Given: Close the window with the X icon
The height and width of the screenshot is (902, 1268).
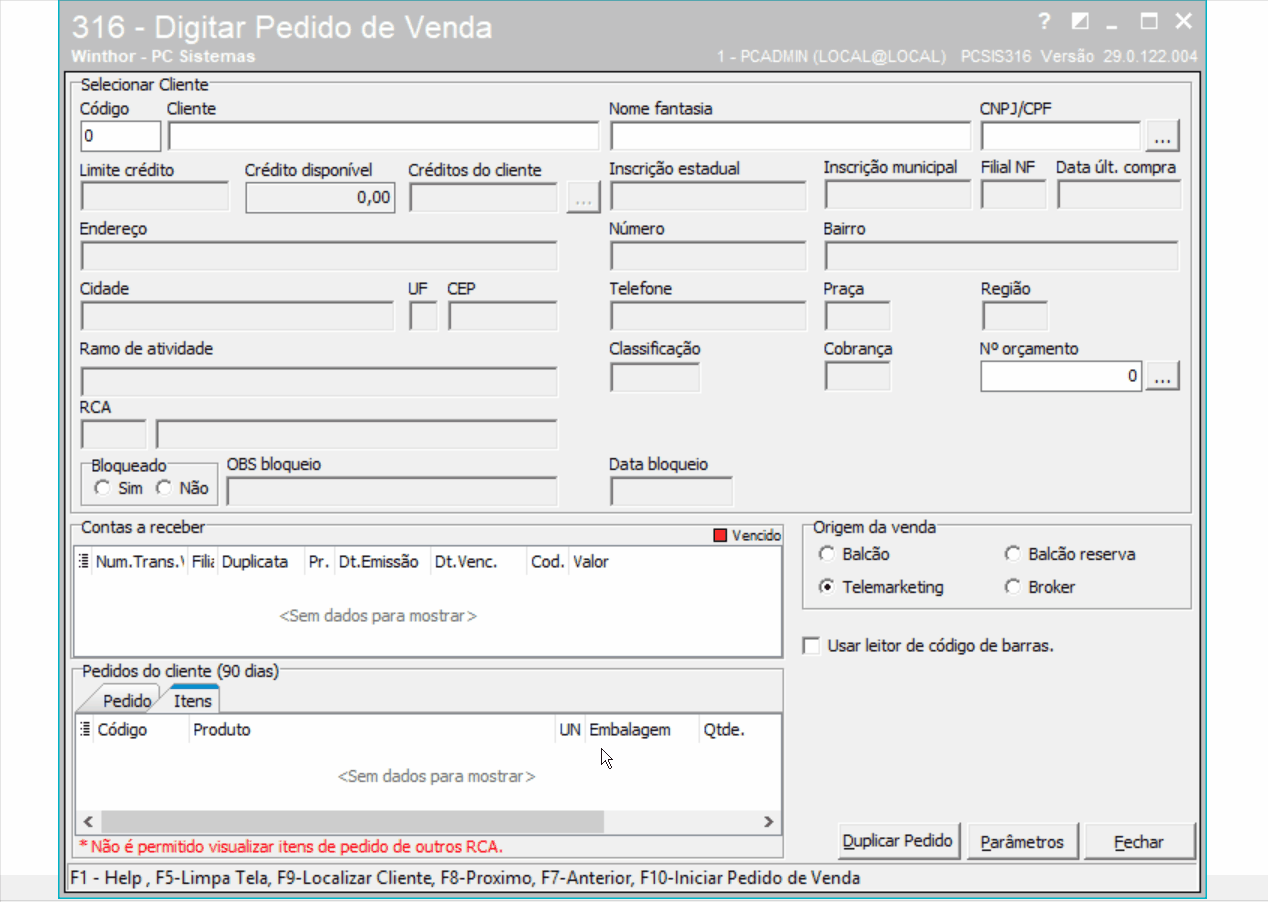Looking at the screenshot, I should point(1183,21).
